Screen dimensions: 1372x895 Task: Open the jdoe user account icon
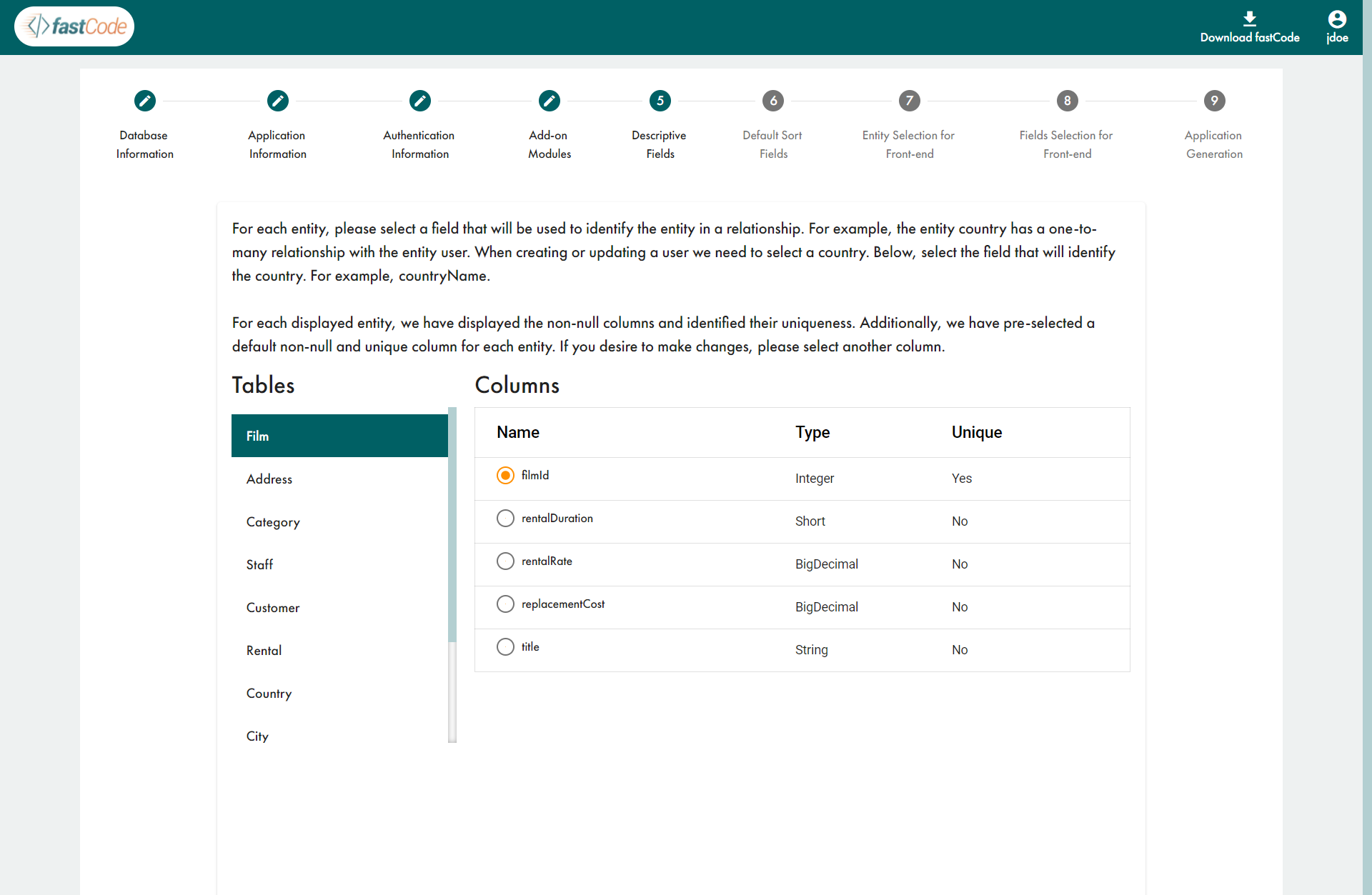(x=1337, y=19)
